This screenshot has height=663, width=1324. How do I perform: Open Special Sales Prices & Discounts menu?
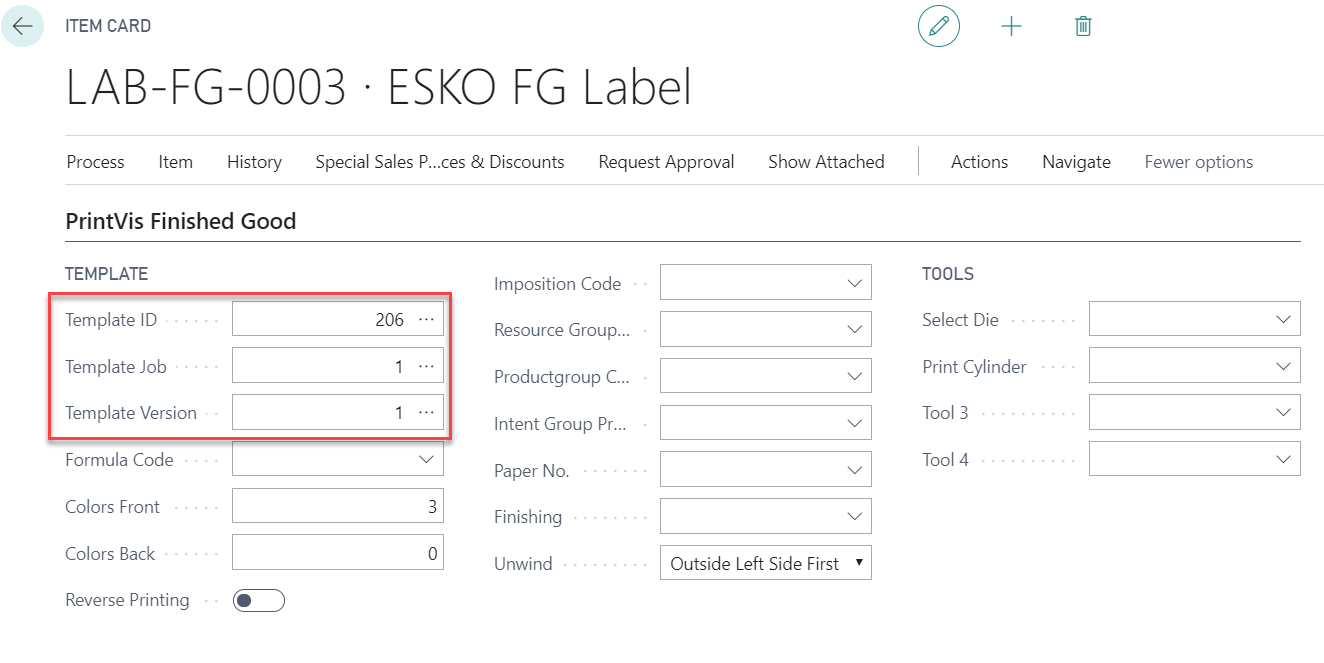440,162
